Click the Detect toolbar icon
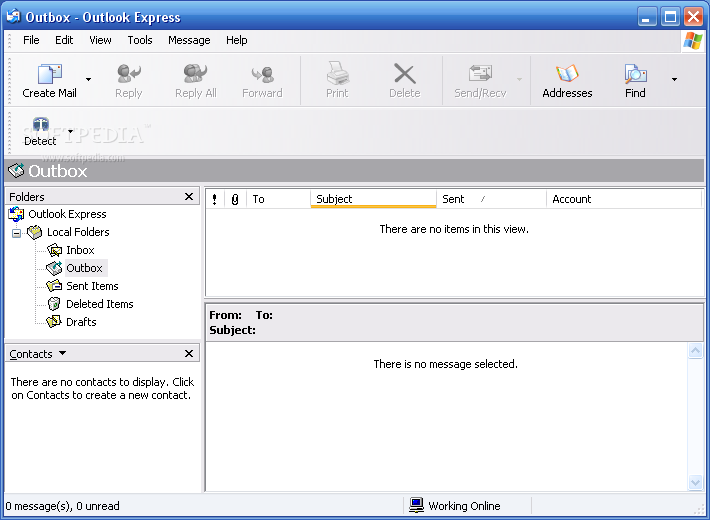Screen dimensions: 710x520 click(x=41, y=124)
